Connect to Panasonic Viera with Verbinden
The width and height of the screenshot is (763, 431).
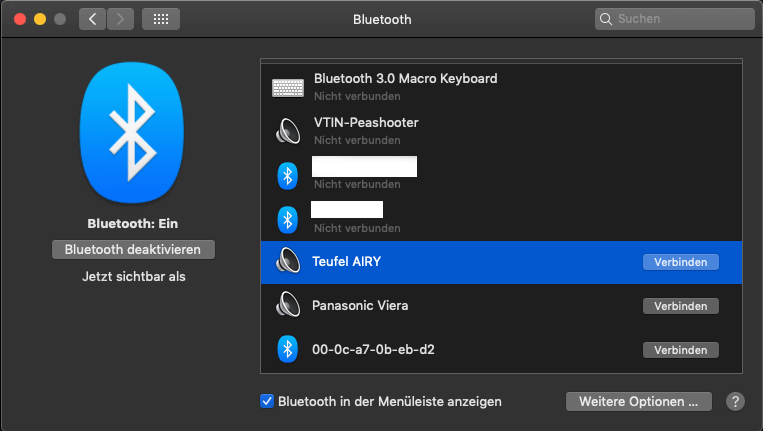680,306
